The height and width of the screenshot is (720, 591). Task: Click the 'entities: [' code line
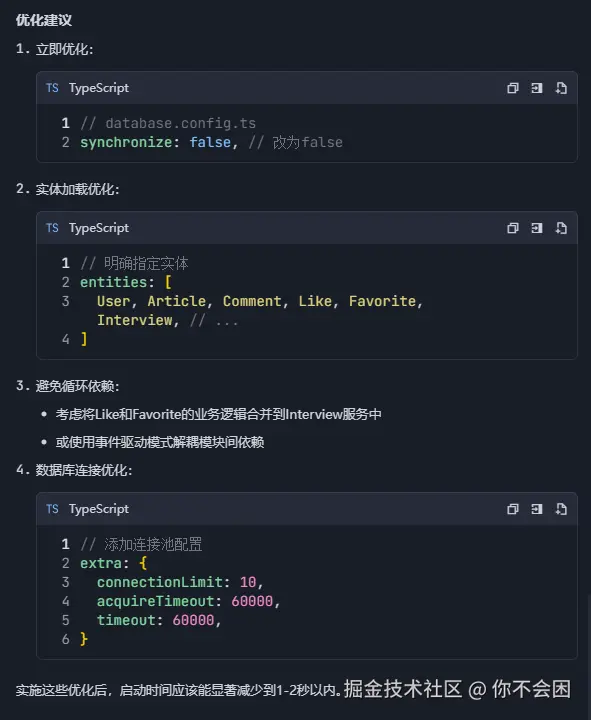click(126, 282)
